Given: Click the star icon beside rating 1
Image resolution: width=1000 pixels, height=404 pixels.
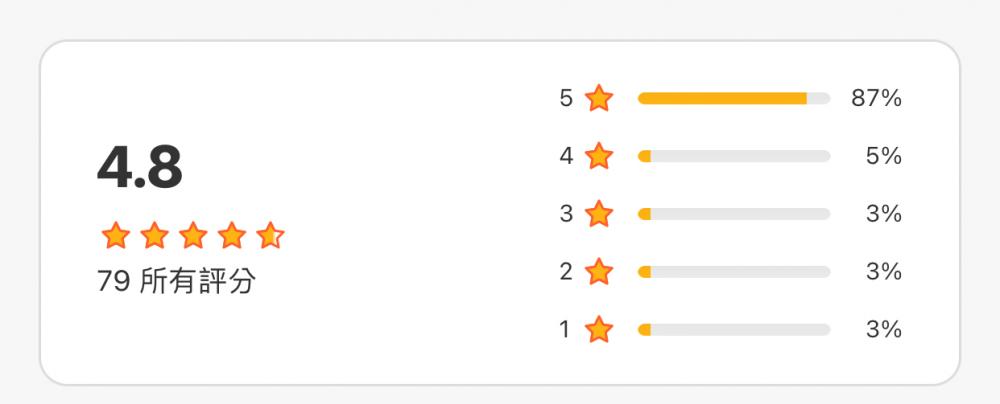Looking at the screenshot, I should [599, 329].
